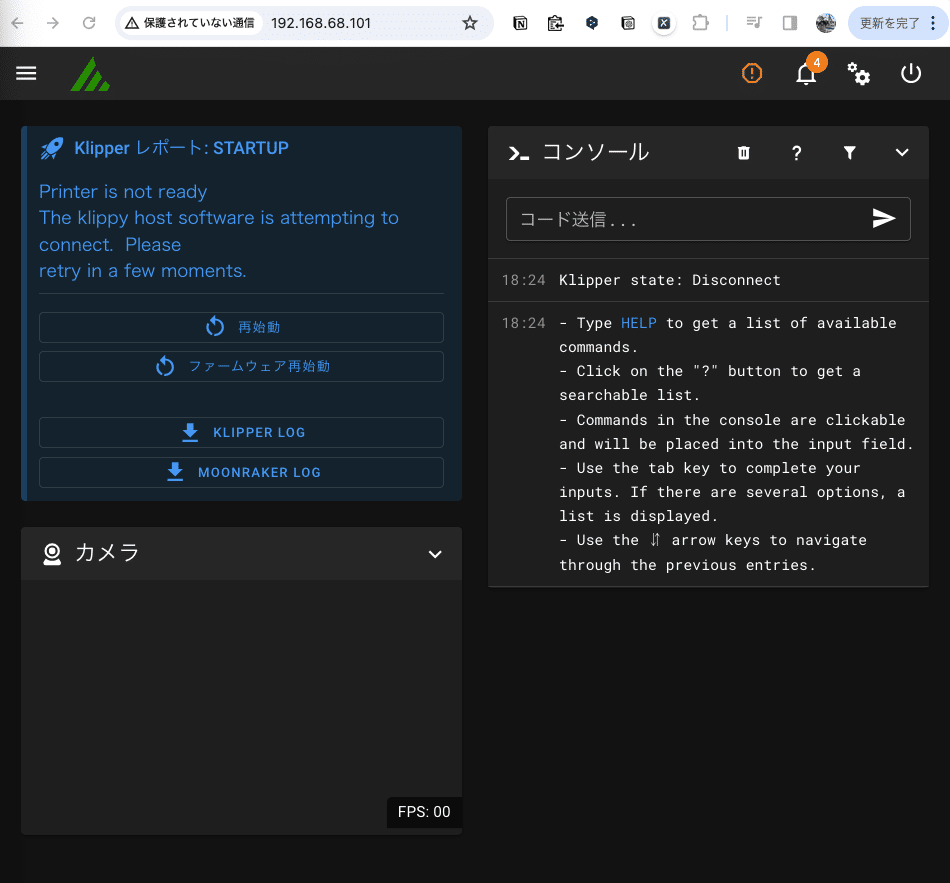Viewport: 950px width, 883px height.
Task: Click the browser back arrow
Action: point(18,23)
